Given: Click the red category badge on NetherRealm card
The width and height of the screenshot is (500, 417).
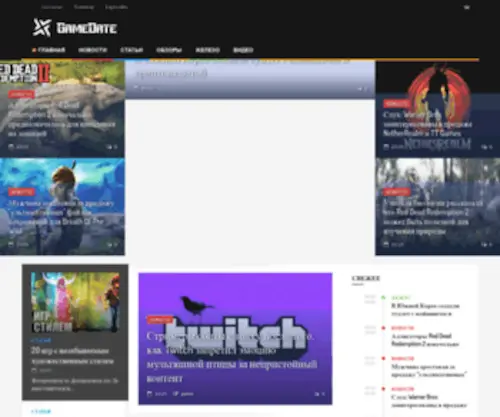Looking at the screenshot, I should pyautogui.click(x=396, y=104).
